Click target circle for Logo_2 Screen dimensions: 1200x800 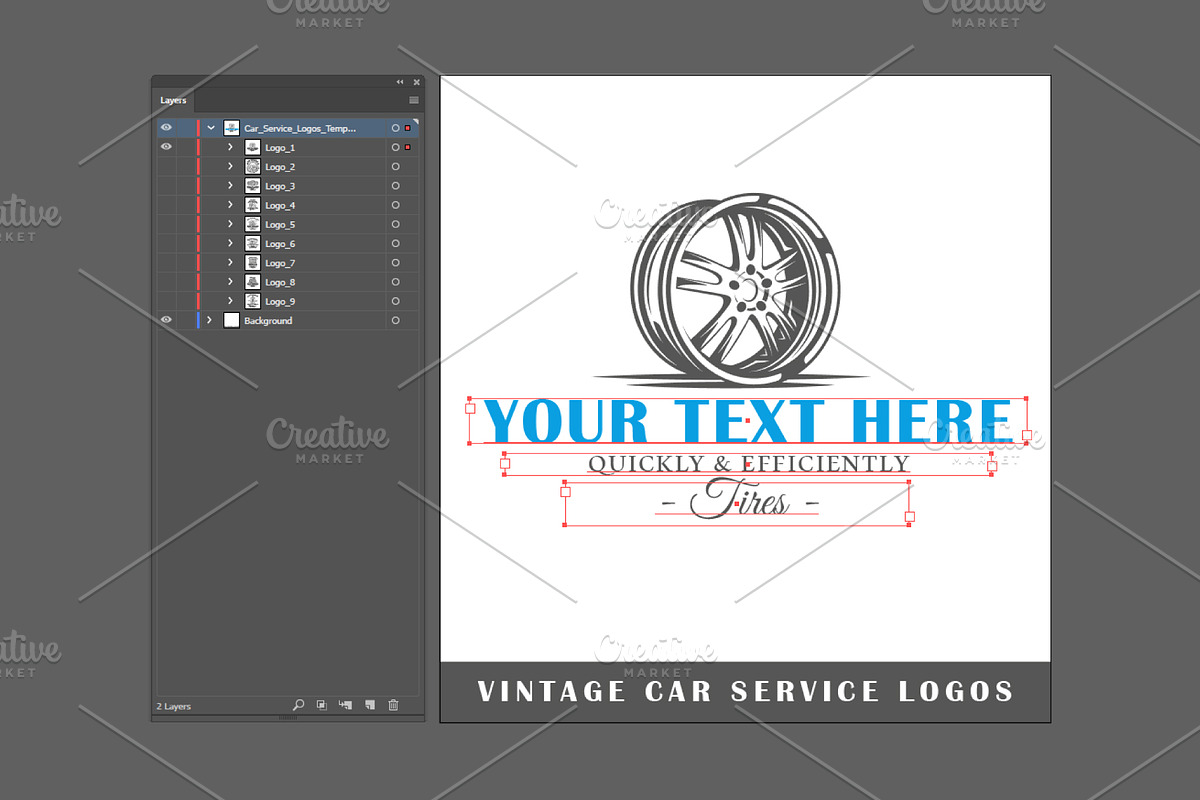tap(395, 167)
